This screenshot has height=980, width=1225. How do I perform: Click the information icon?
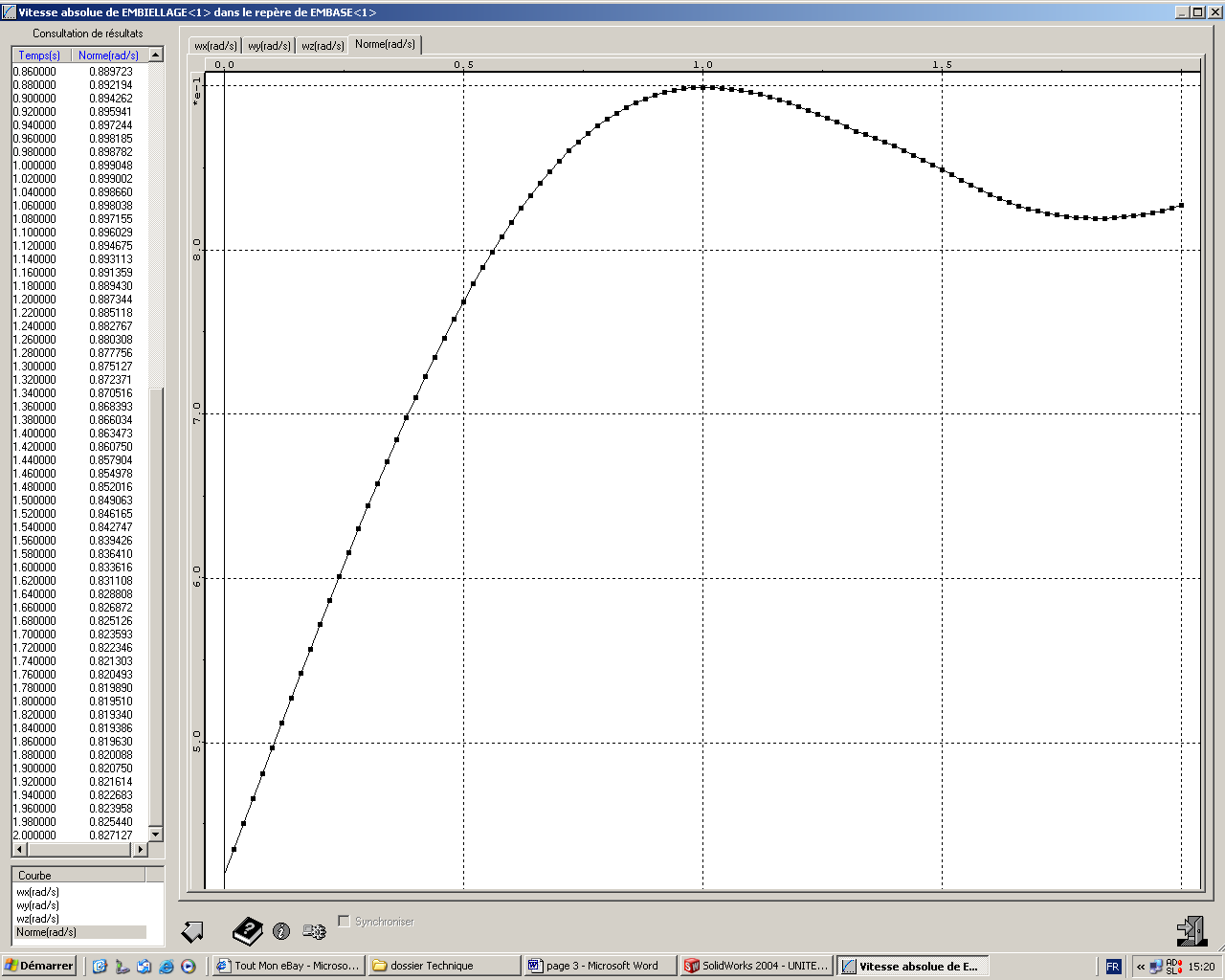[281, 931]
